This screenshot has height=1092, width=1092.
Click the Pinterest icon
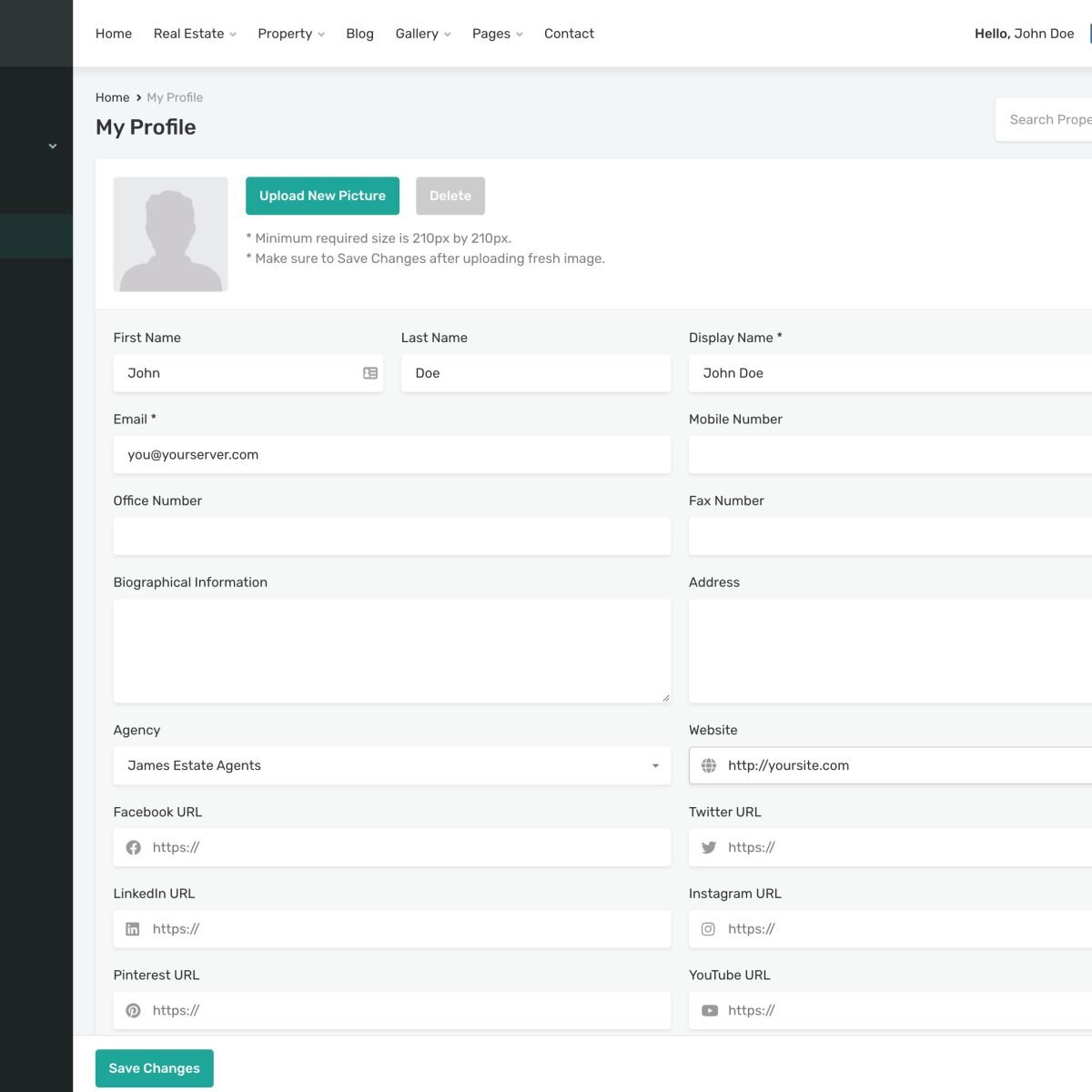[x=133, y=1010]
